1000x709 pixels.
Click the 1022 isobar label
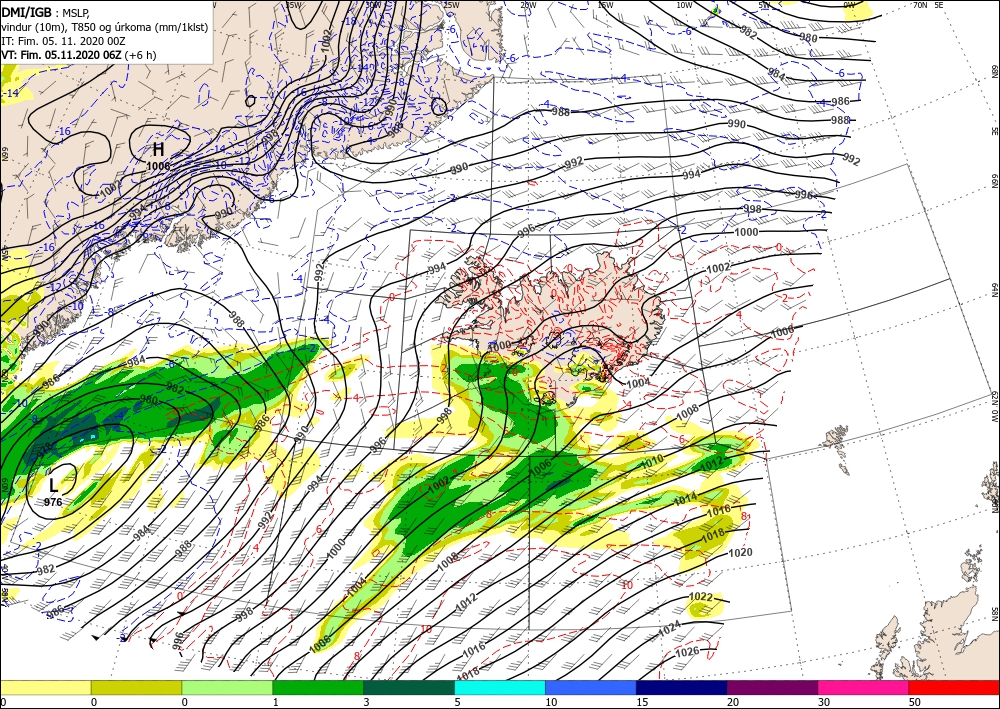(x=701, y=597)
